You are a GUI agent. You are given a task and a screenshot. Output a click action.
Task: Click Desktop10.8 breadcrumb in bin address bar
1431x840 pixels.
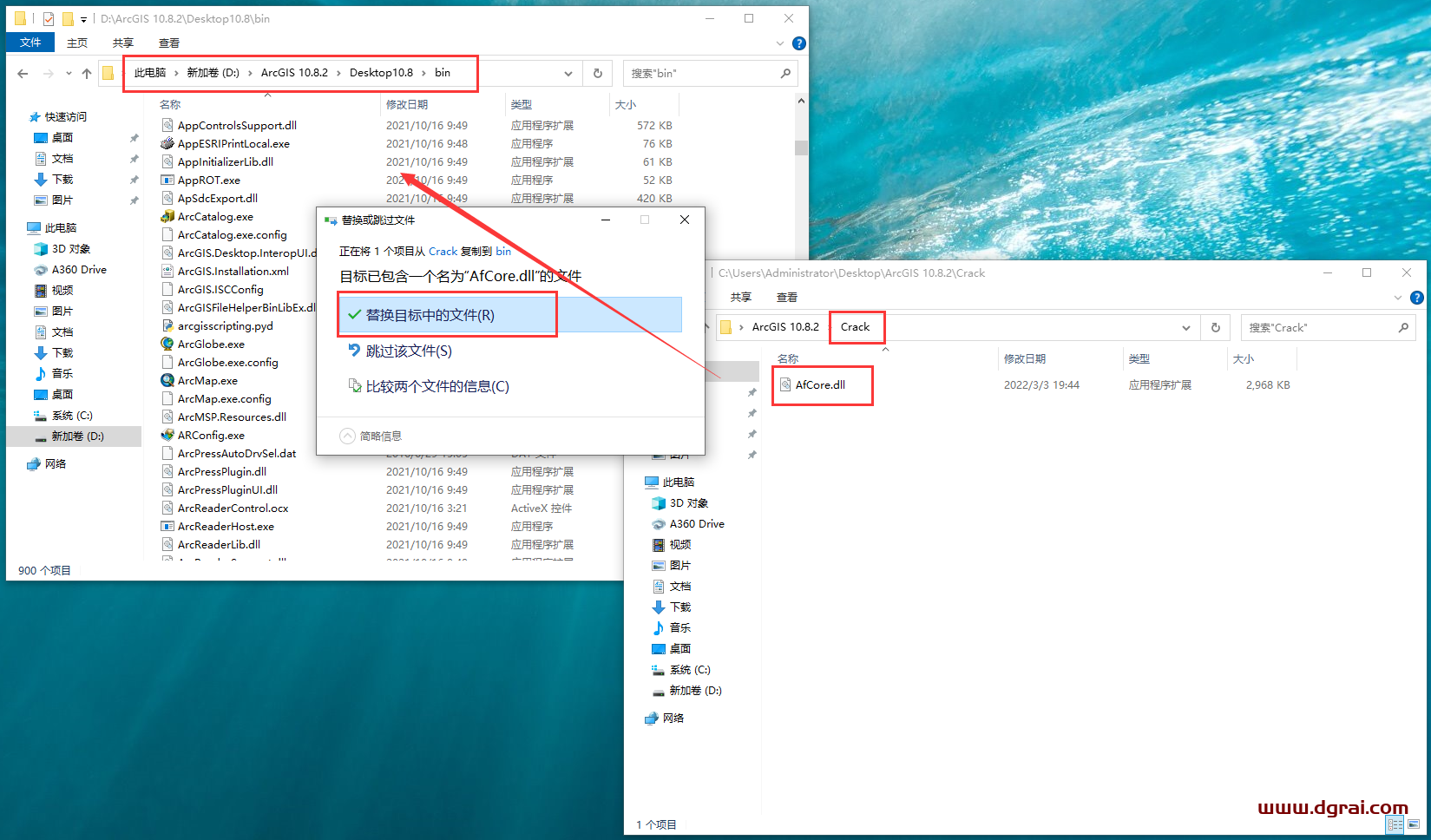(x=381, y=73)
